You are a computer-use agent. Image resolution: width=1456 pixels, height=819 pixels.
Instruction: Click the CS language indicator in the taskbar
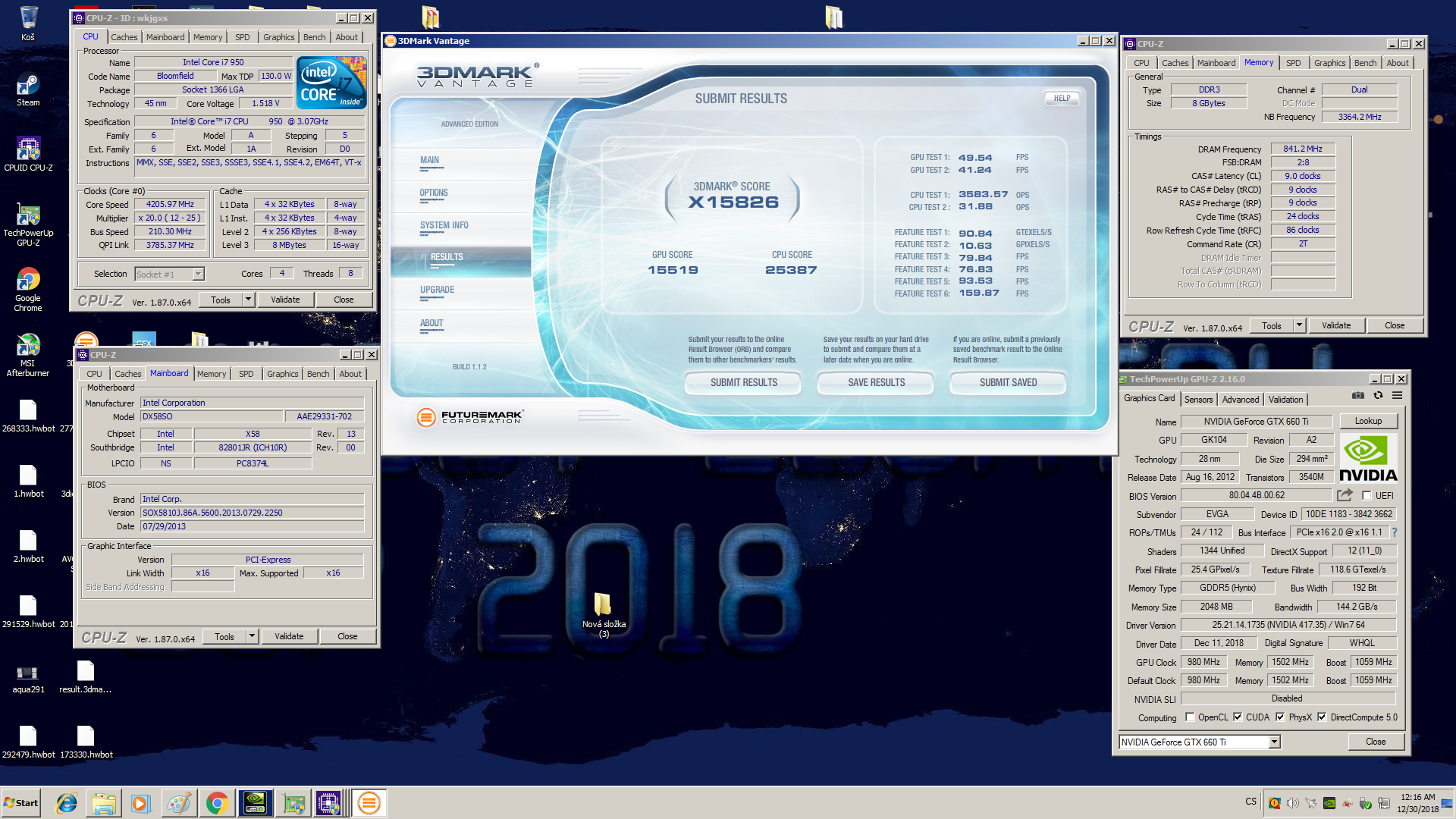(x=1250, y=802)
